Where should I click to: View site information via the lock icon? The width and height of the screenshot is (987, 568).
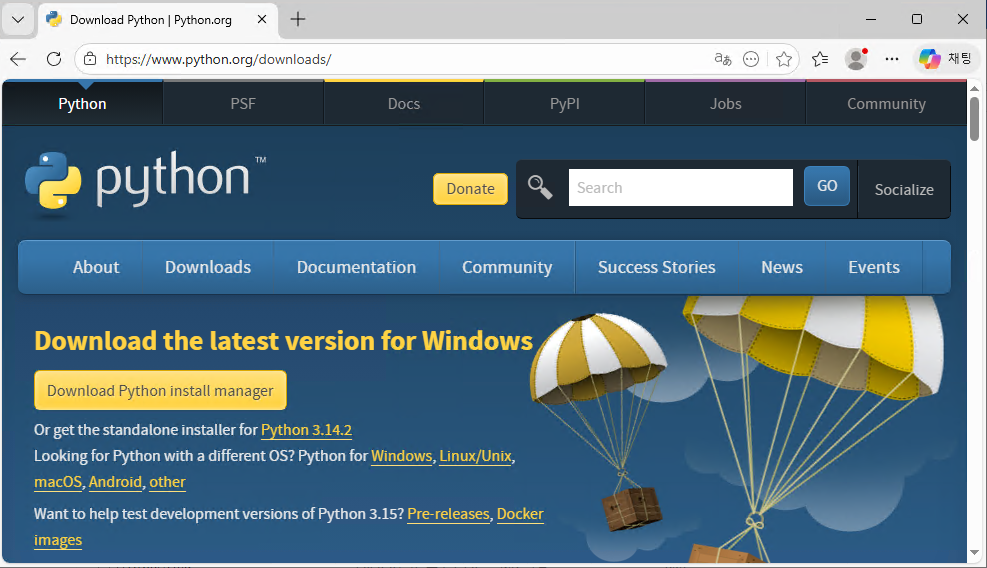point(90,59)
